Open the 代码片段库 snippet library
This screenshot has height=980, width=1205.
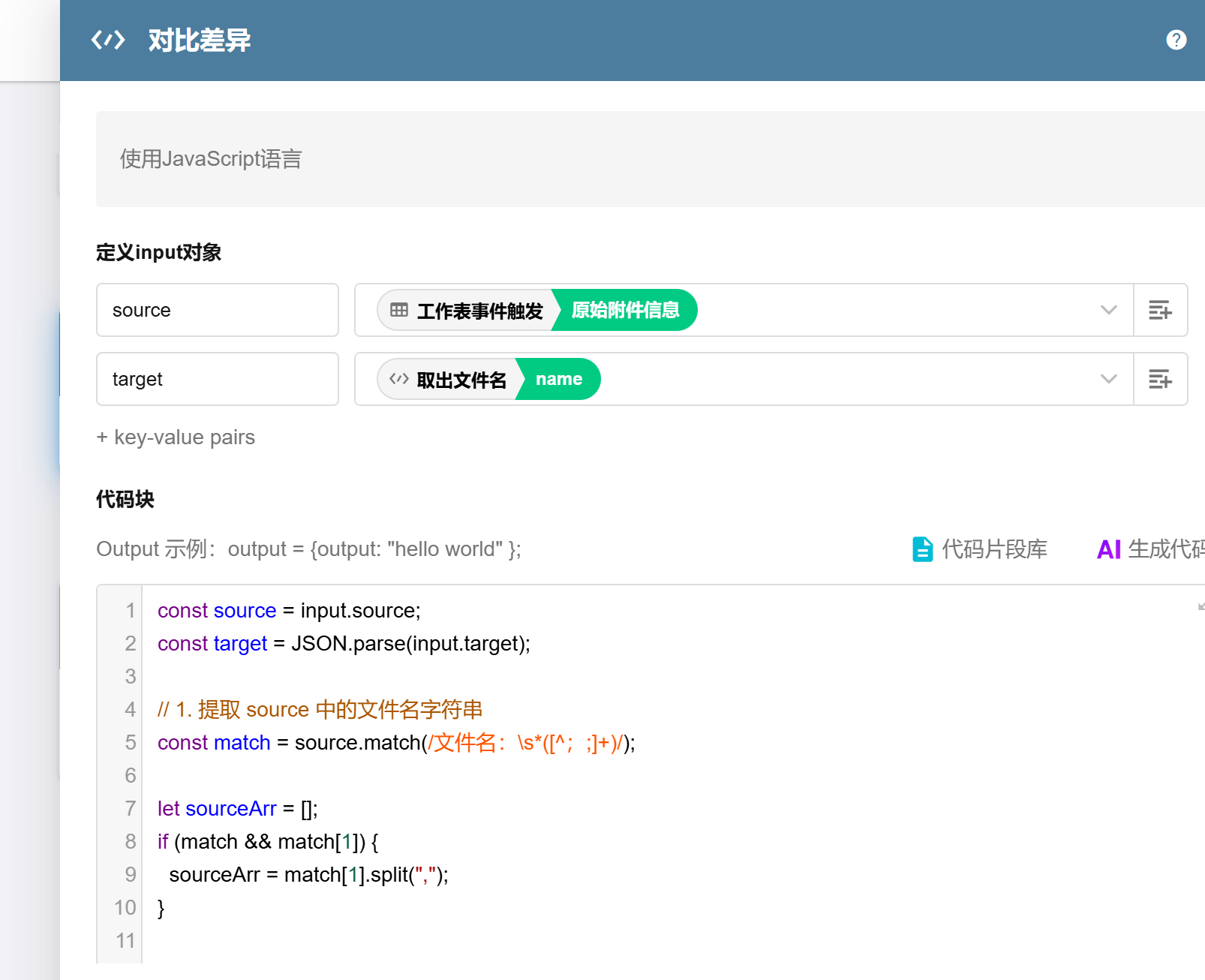point(994,549)
